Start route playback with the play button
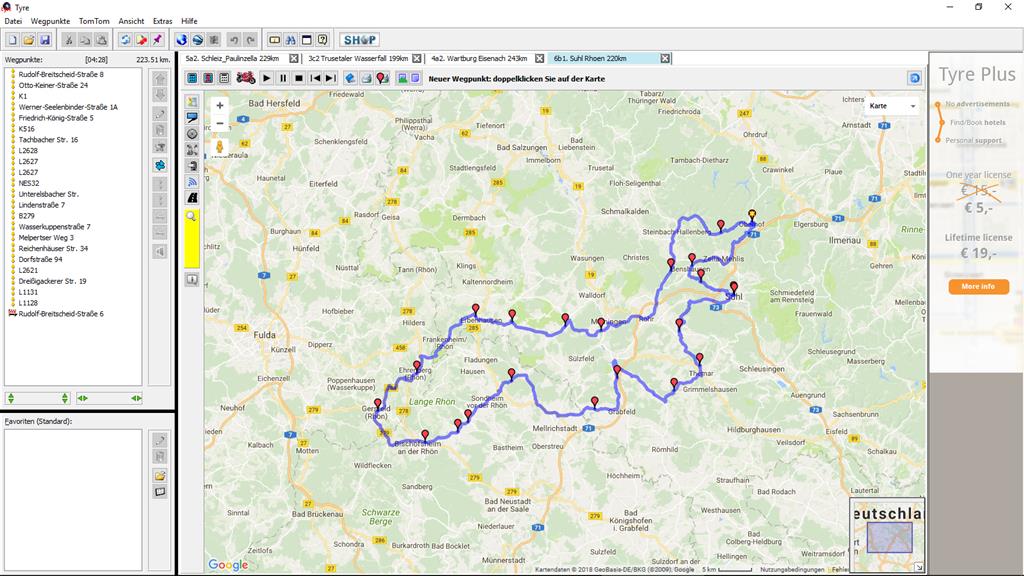This screenshot has height=576, width=1024. (x=266, y=78)
